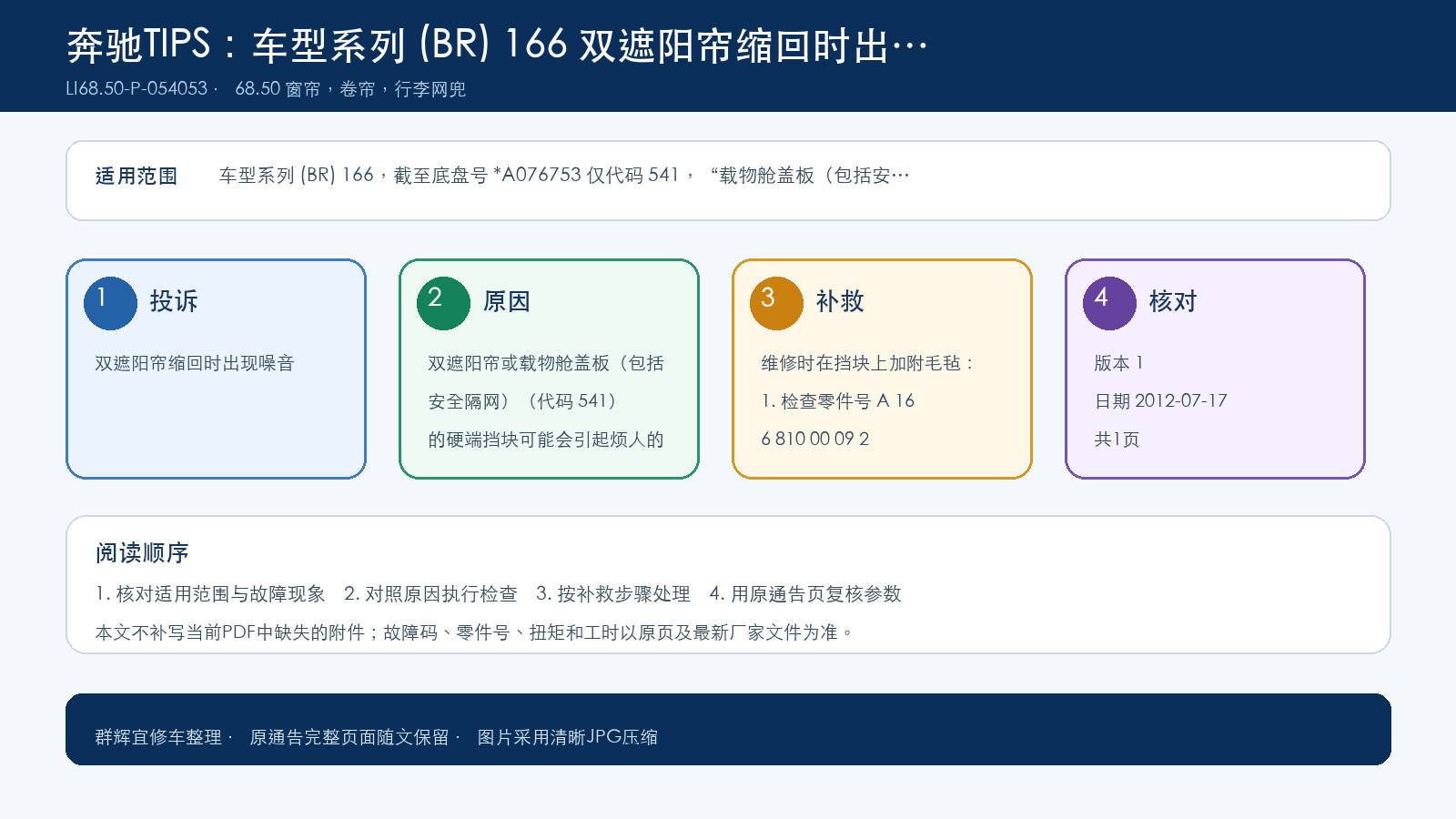Click step 4. 用原通告页复核参数
The image size is (1456, 819).
tap(805, 594)
